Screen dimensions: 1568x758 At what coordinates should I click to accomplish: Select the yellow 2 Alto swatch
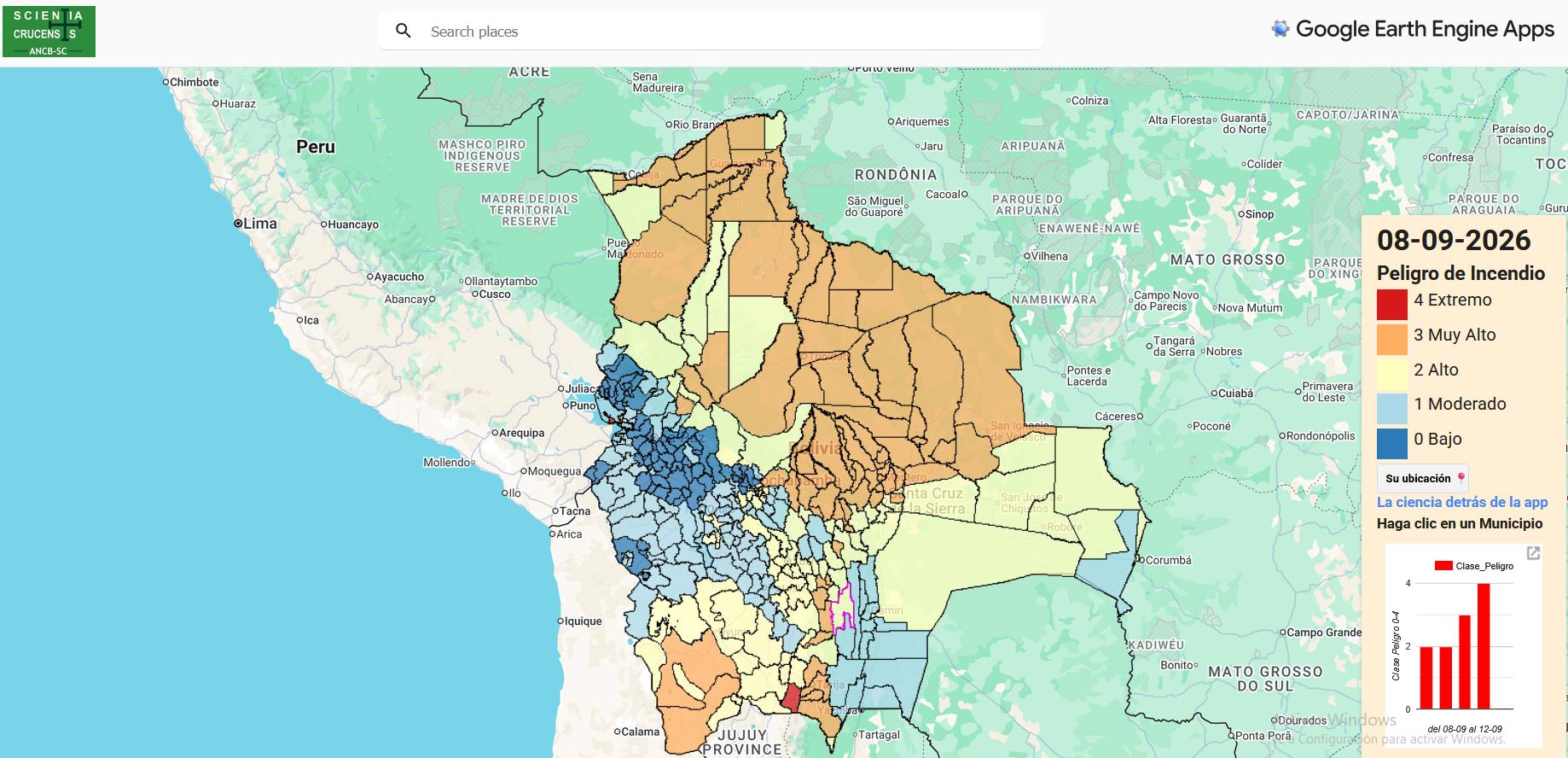click(x=1391, y=374)
